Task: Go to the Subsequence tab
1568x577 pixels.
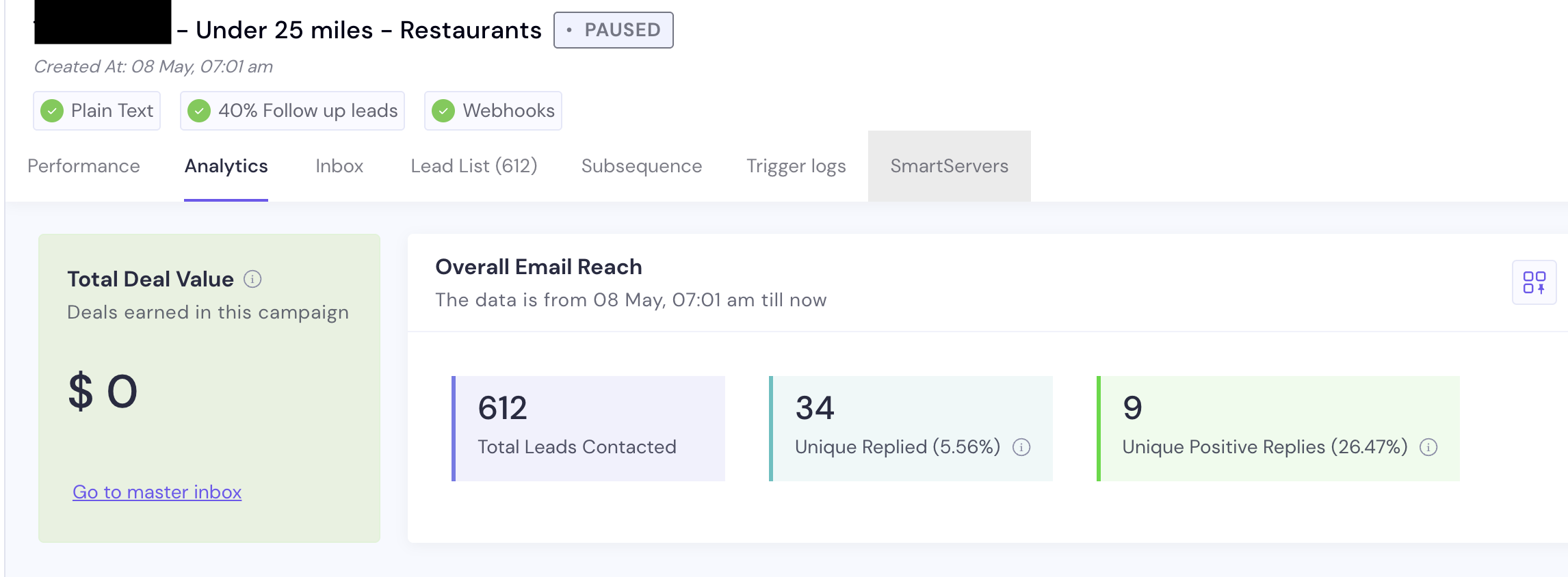Action: click(641, 166)
